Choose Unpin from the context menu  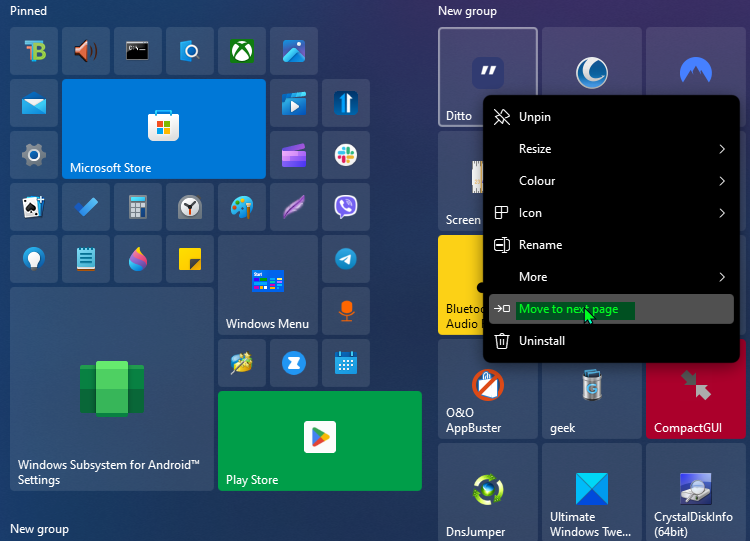pos(611,117)
